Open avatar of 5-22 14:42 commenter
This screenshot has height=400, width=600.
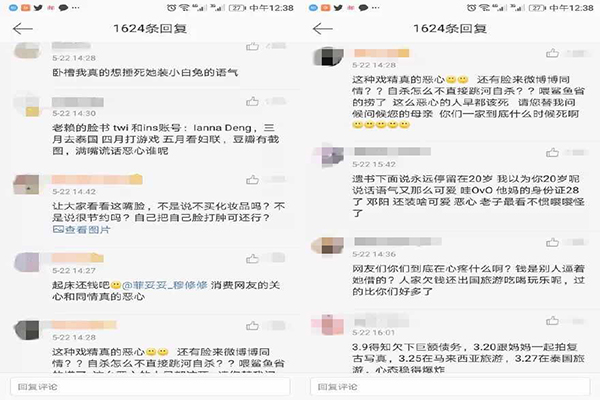26,184
